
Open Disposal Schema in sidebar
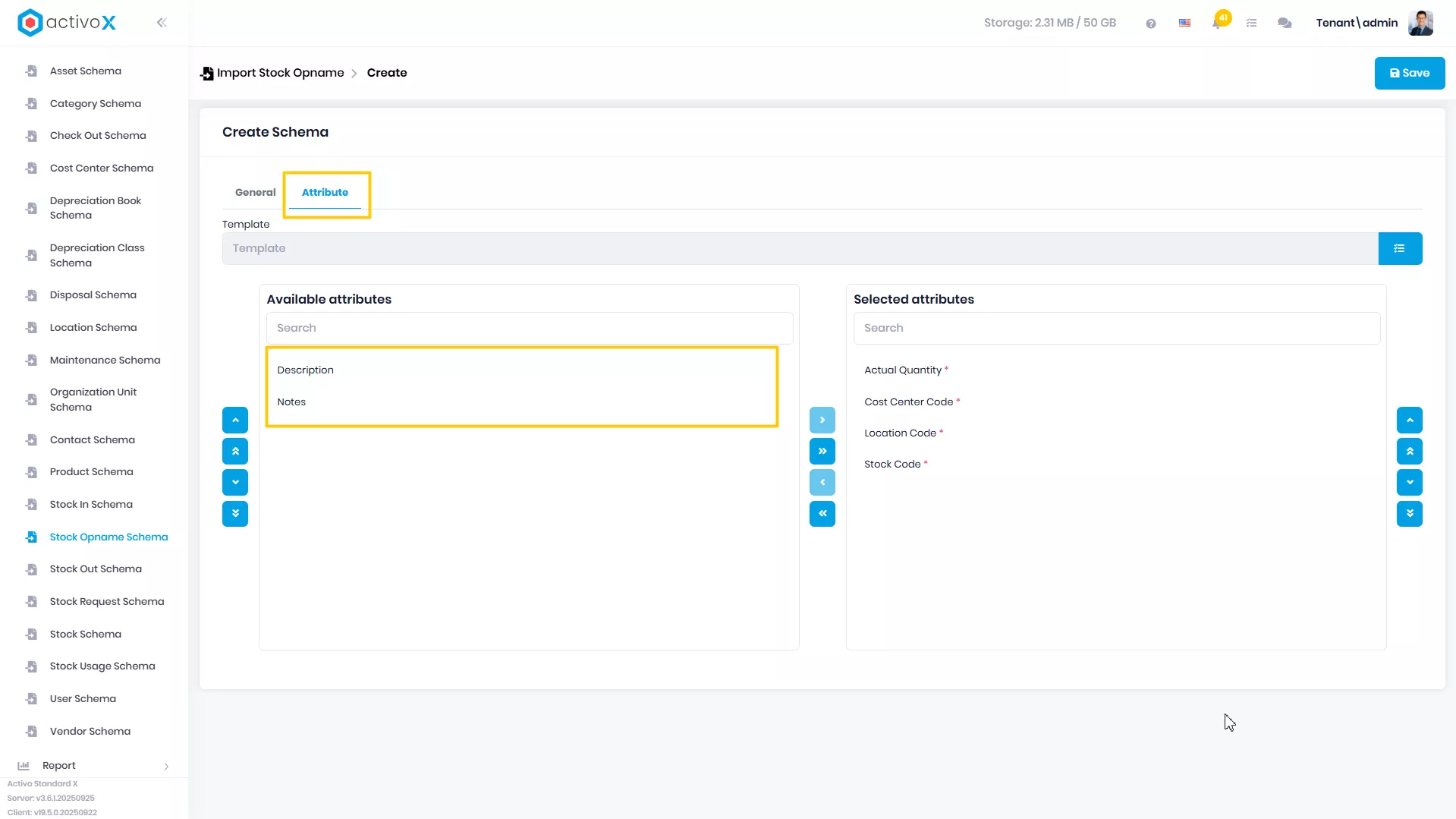click(x=93, y=295)
